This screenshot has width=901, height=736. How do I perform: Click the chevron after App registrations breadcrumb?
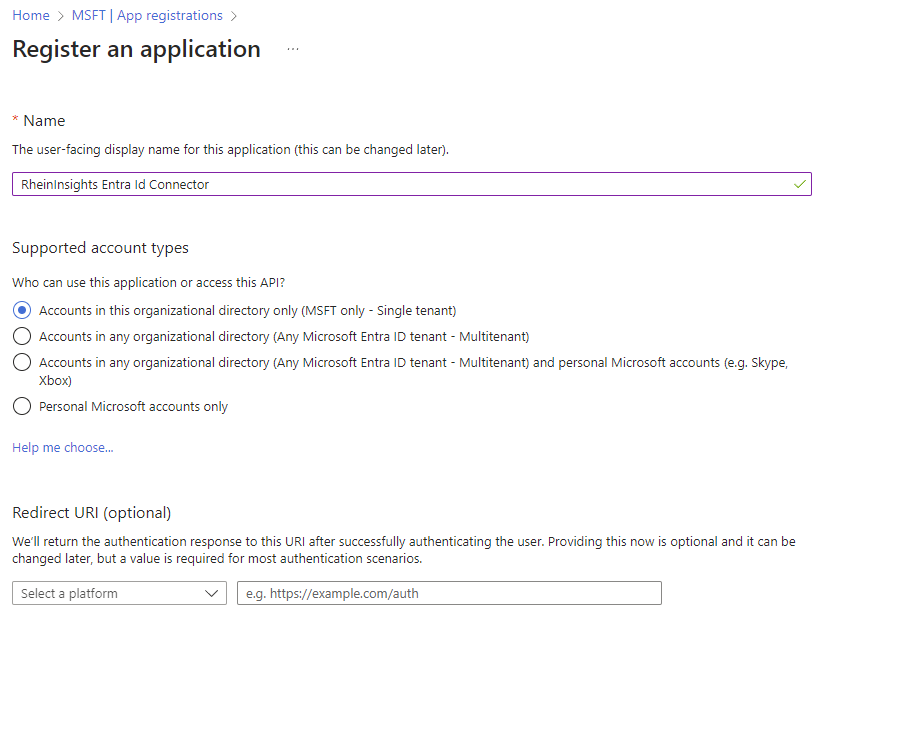(x=234, y=16)
